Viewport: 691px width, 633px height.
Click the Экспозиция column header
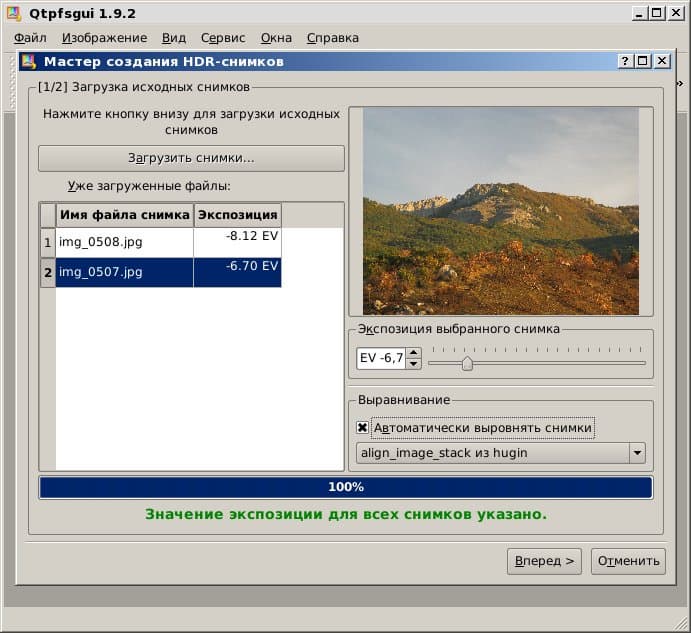tap(238, 215)
